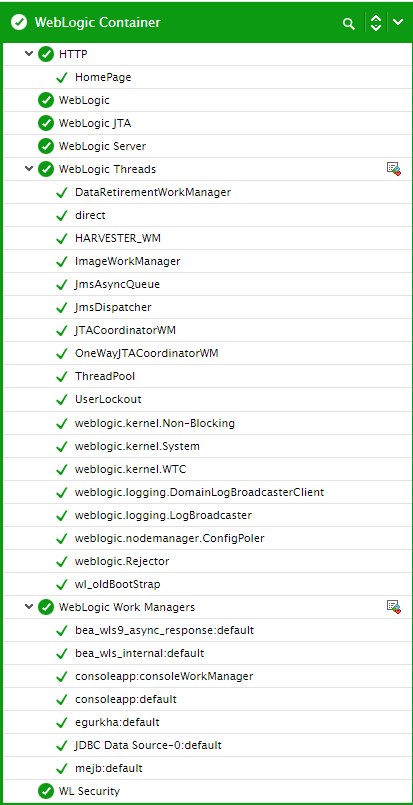This screenshot has height=805, width=413.
Task: Click the check mark beside HARVESTER_WM
Action: (x=62, y=238)
